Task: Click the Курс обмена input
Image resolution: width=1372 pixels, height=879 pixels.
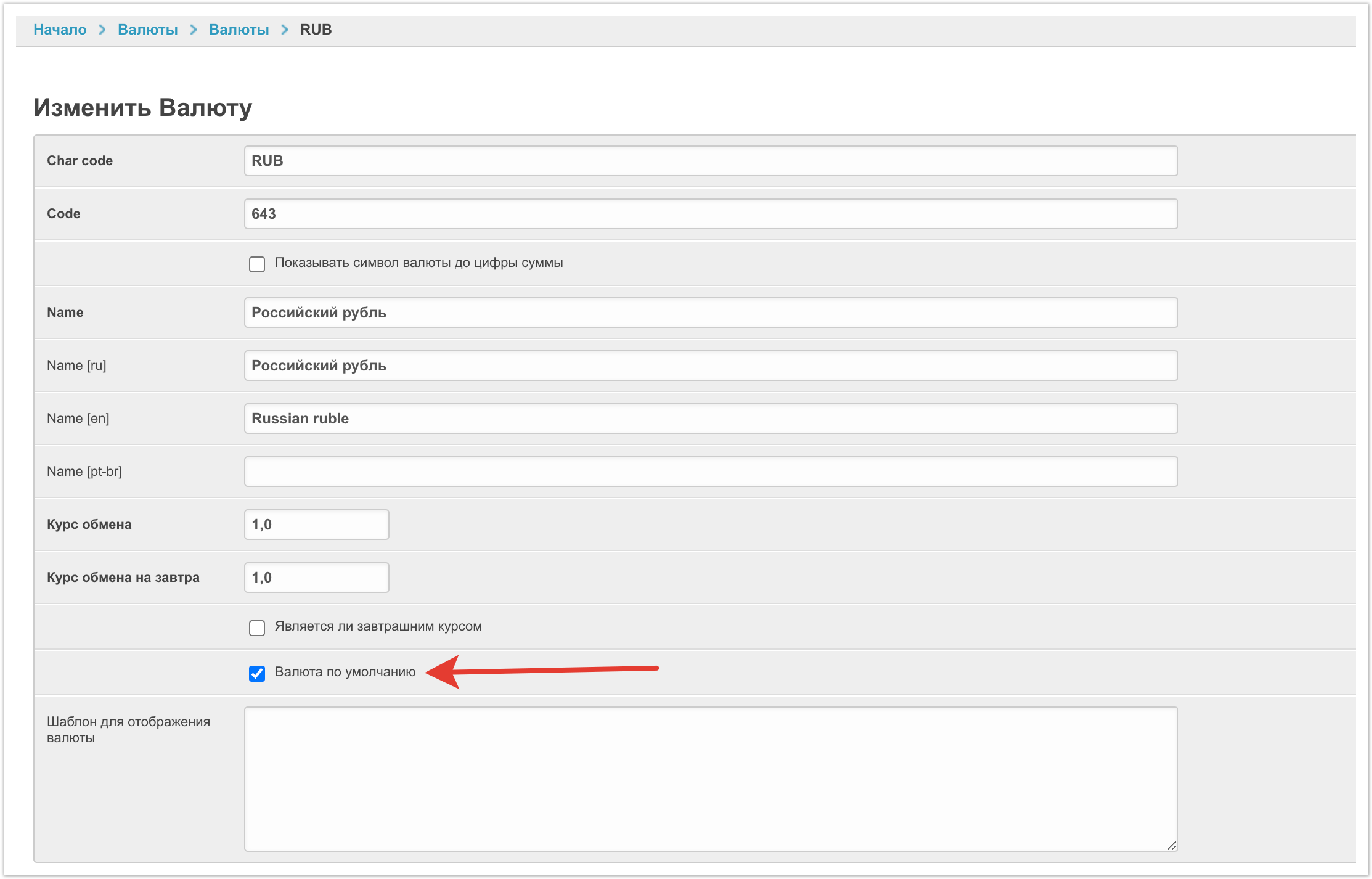Action: click(316, 525)
